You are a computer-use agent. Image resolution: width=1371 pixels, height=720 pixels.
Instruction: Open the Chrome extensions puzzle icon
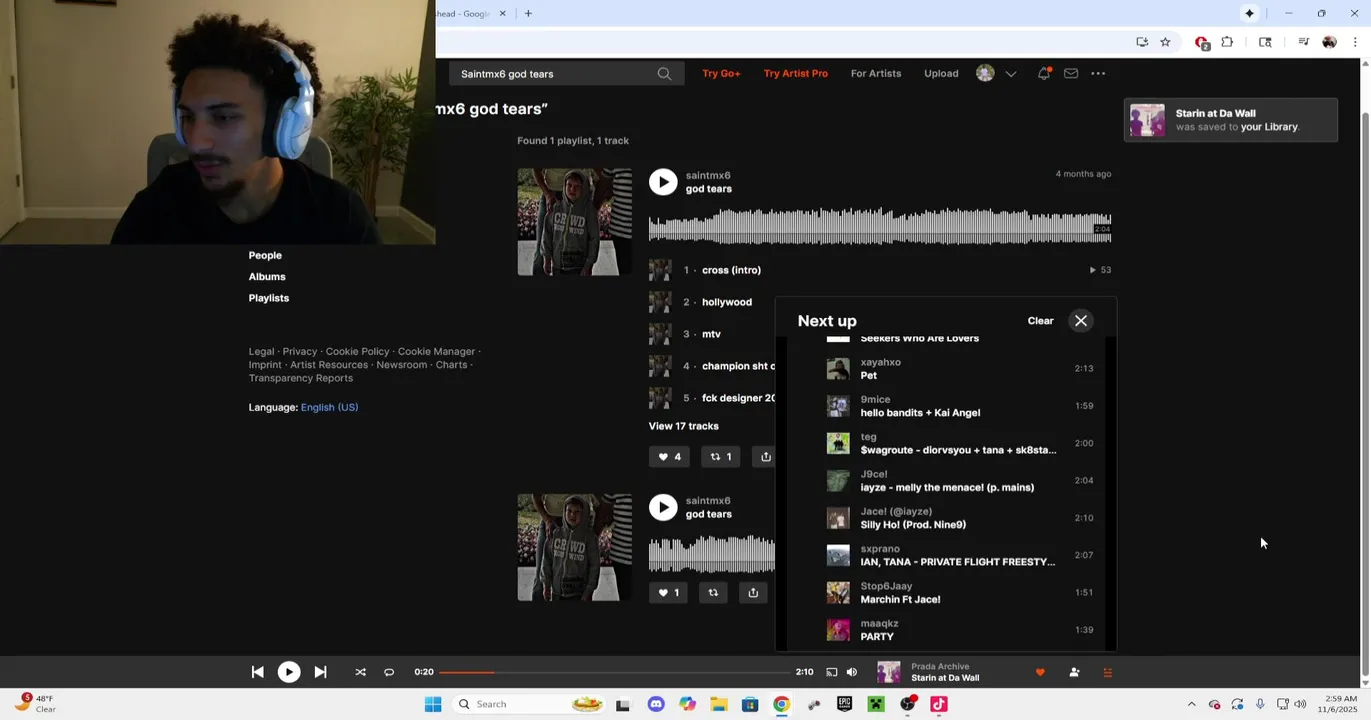coord(1227,42)
